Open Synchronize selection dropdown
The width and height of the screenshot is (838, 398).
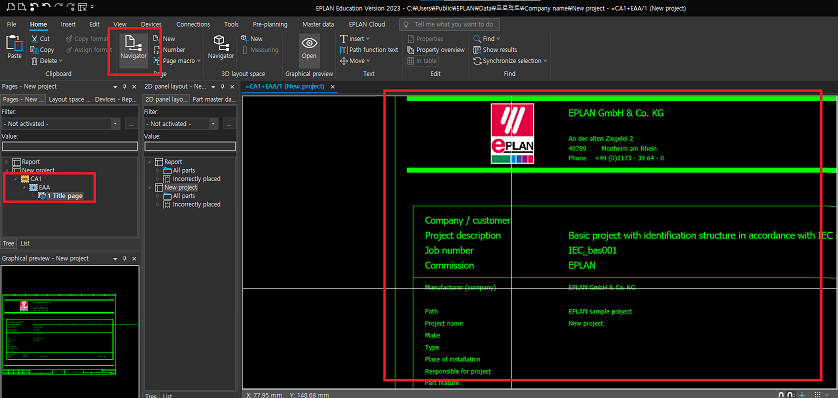[510, 61]
